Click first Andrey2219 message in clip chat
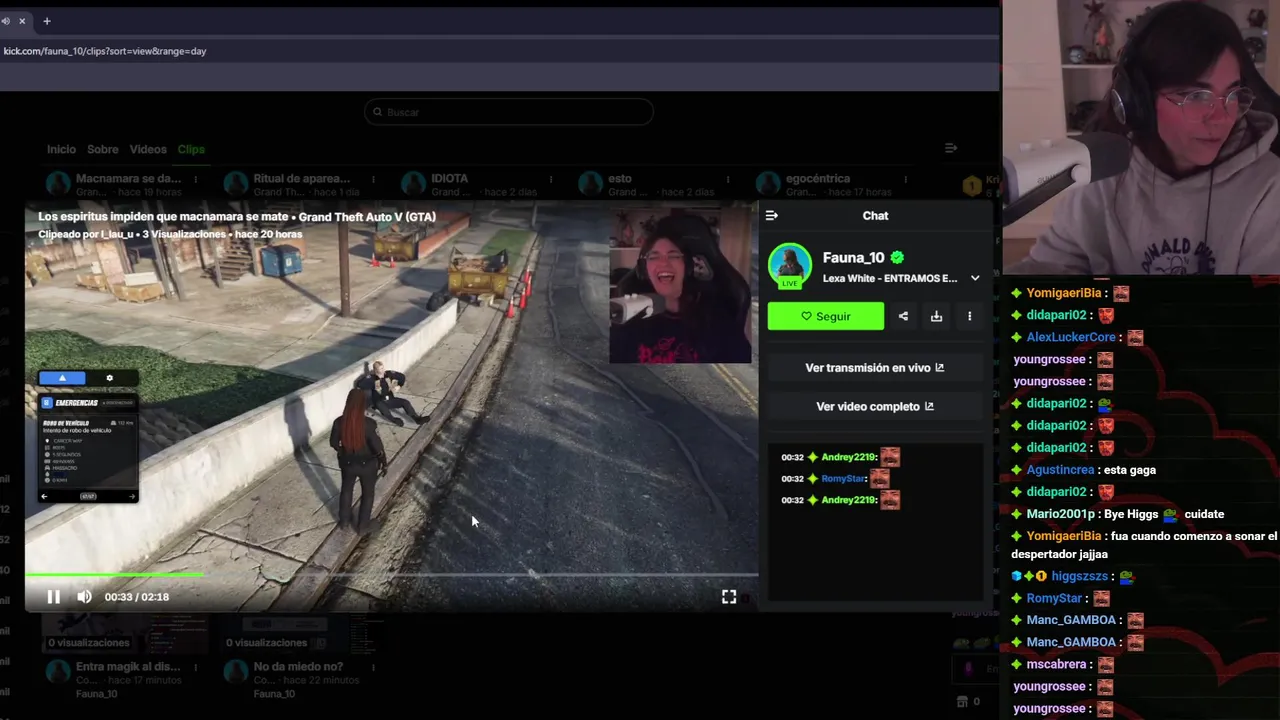The width and height of the screenshot is (1280, 720). 840,457
